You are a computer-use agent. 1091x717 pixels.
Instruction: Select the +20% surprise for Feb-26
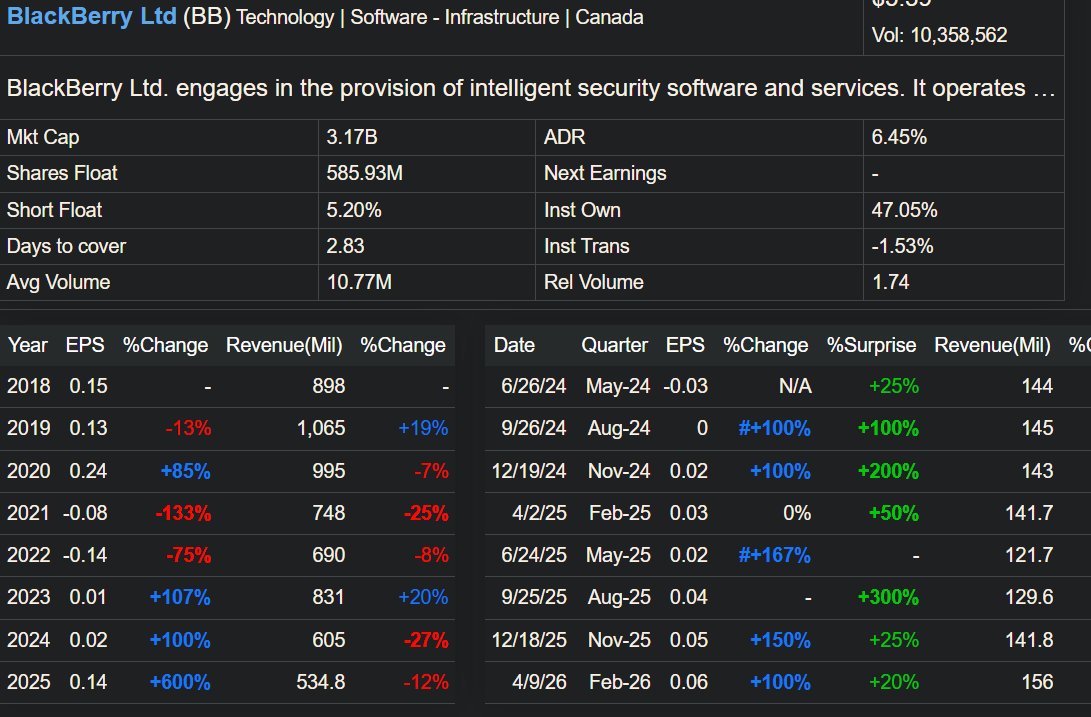[x=893, y=682]
